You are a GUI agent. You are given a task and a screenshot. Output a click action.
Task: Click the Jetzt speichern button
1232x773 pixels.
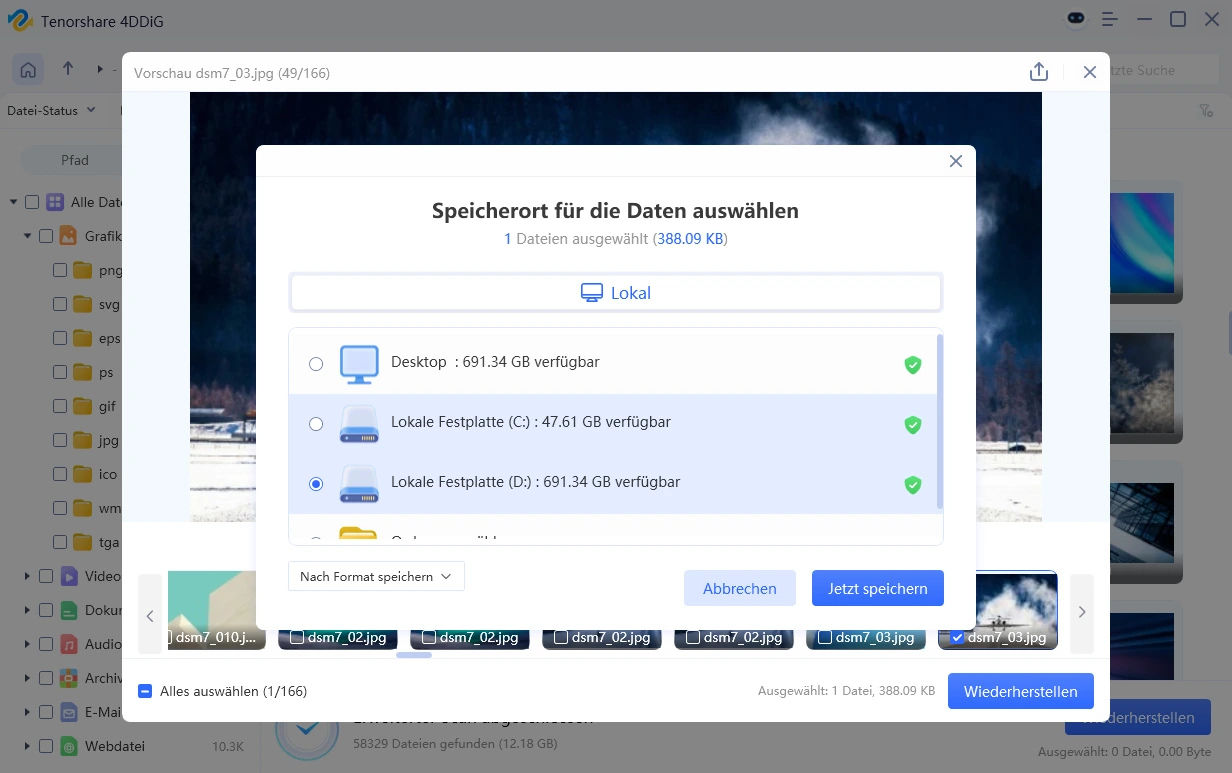tap(877, 588)
